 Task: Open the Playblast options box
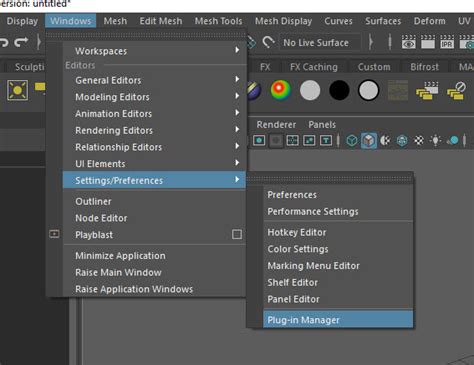pos(237,234)
